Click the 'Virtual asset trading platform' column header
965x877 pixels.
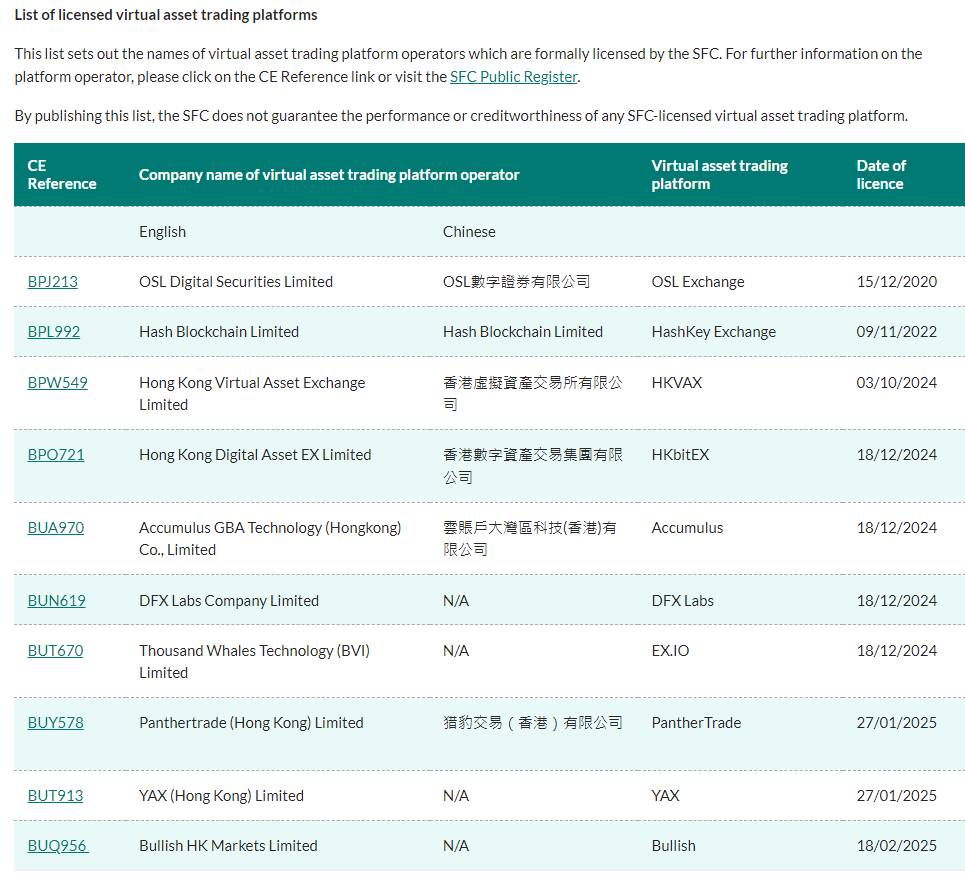click(x=719, y=175)
